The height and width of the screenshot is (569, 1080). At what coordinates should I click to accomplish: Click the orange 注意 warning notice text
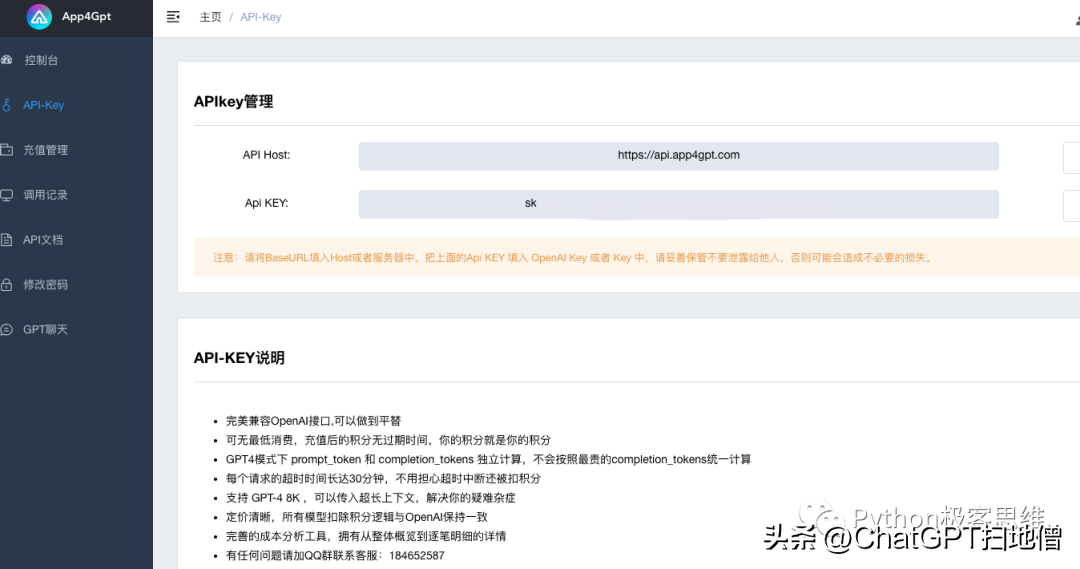click(574, 258)
